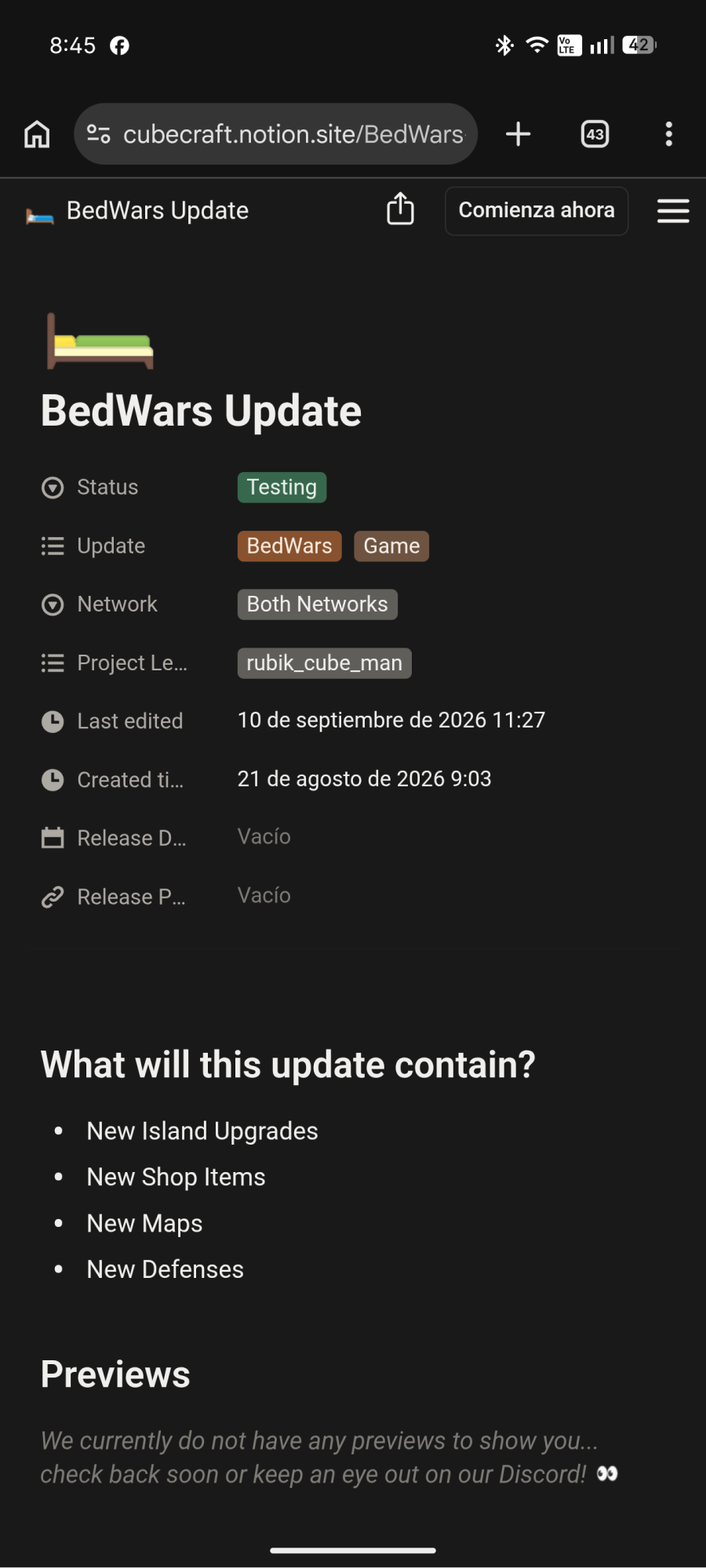Image resolution: width=706 pixels, height=1568 pixels.
Task: Open the Both Networks value
Action: [x=318, y=604]
